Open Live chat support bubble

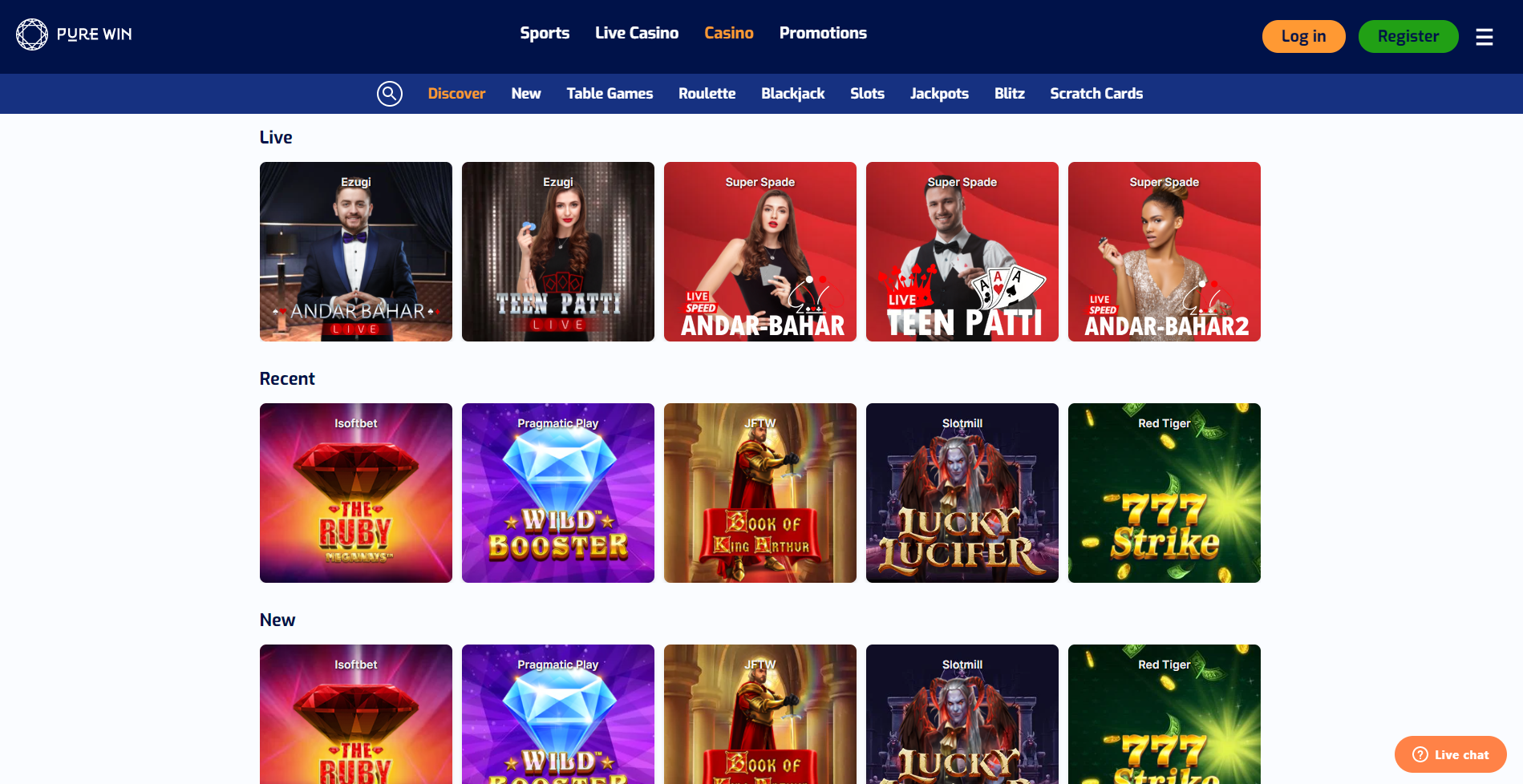tap(1450, 754)
